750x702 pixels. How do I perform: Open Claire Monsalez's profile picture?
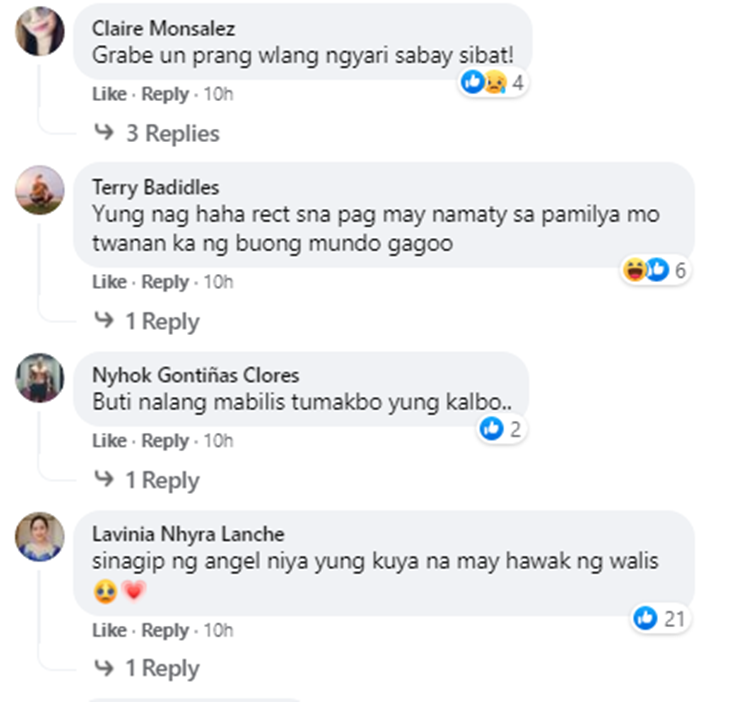(40, 31)
